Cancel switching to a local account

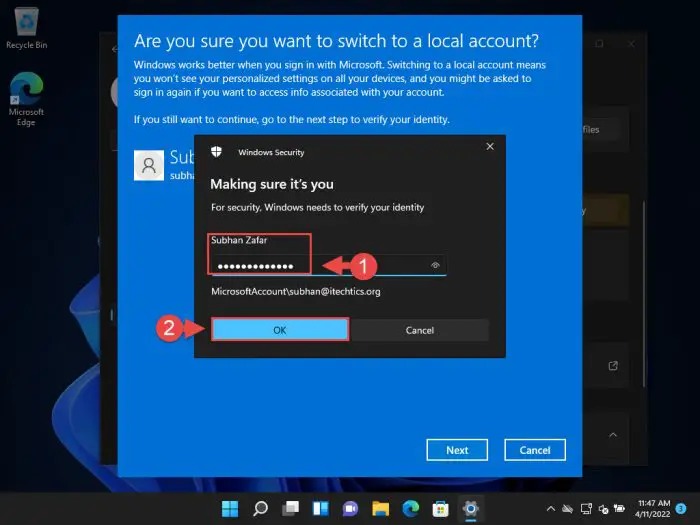click(535, 450)
